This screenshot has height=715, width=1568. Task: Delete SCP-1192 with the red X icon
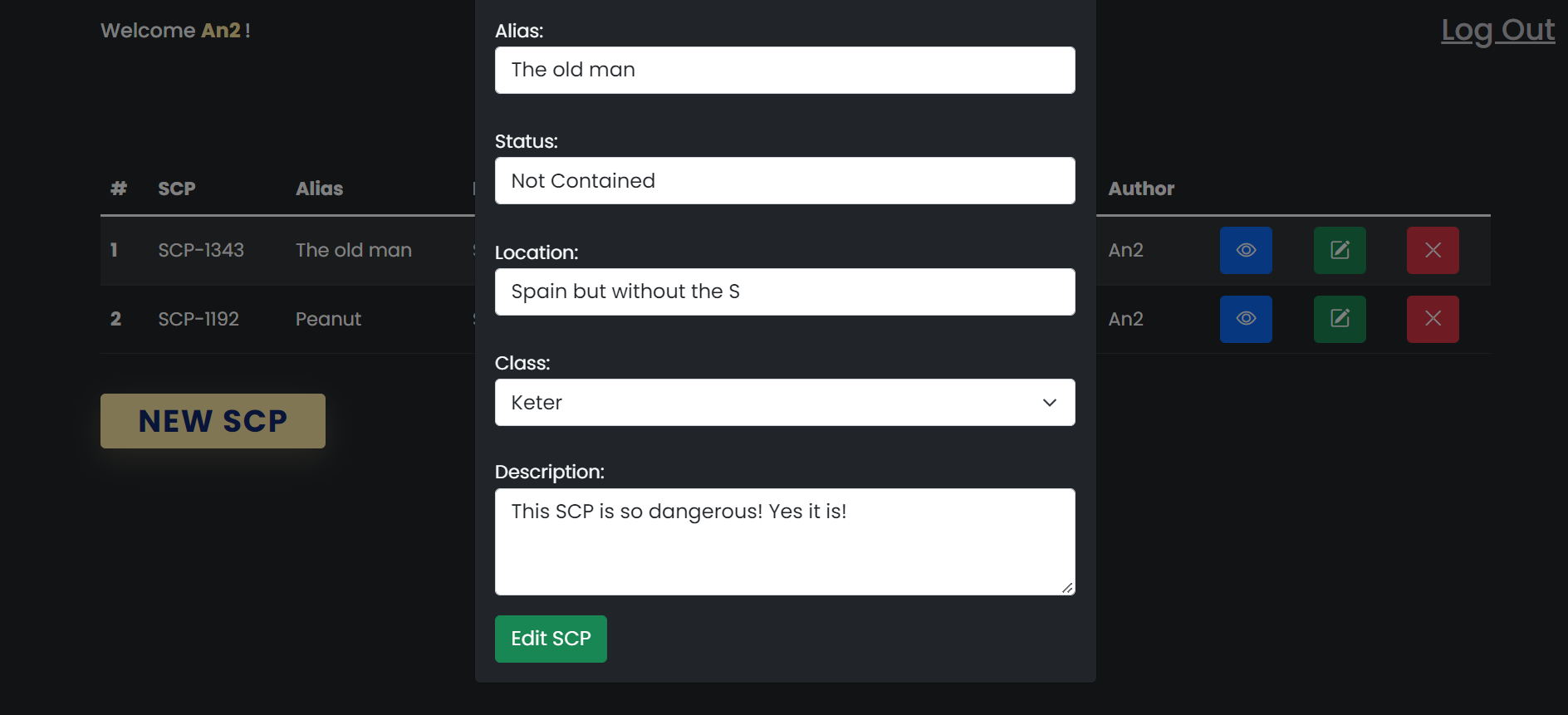tap(1433, 319)
